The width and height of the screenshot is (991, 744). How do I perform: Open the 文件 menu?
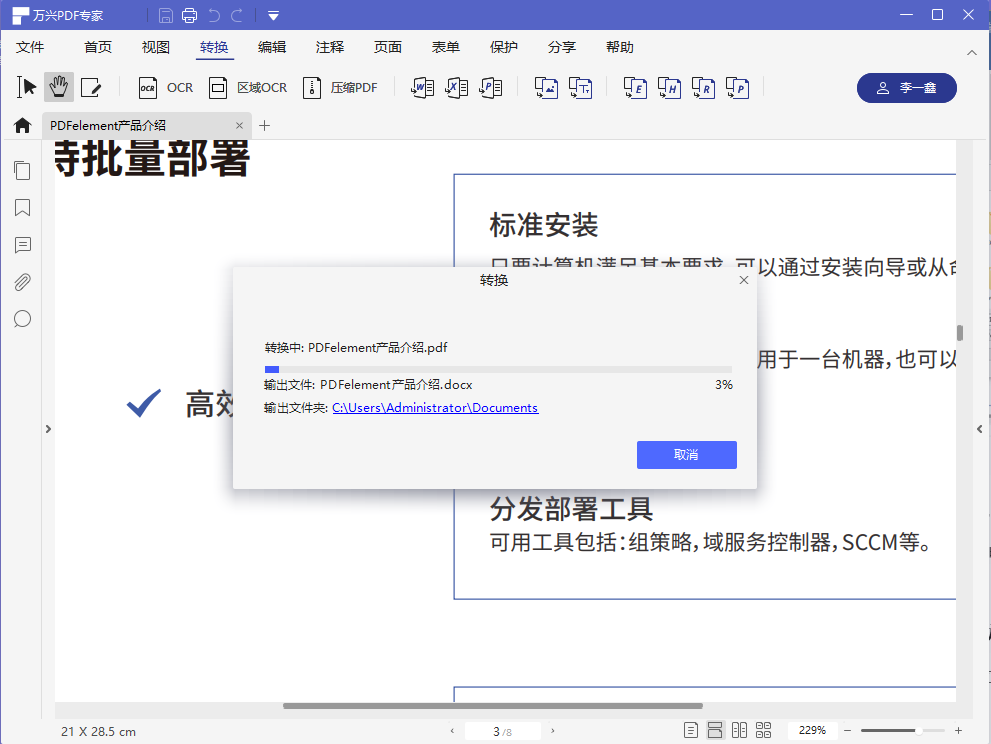pos(30,46)
